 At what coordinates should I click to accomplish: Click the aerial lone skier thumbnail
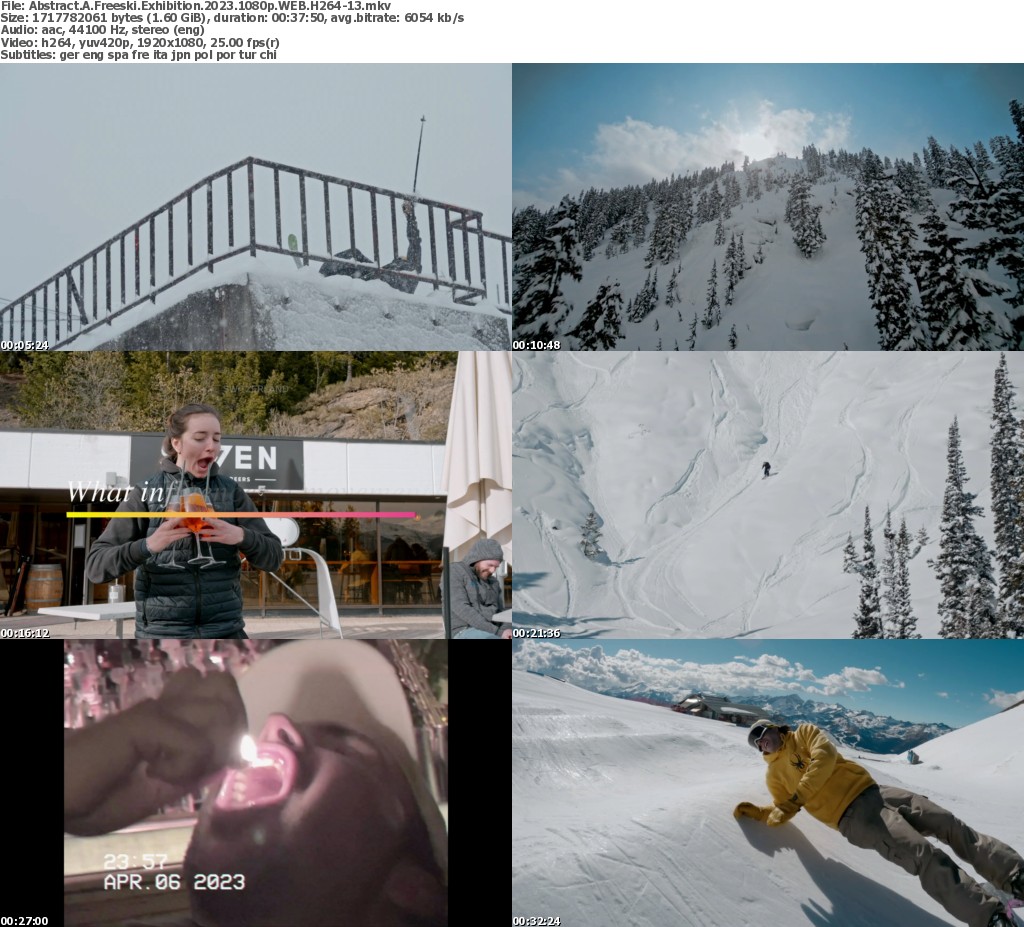(768, 495)
